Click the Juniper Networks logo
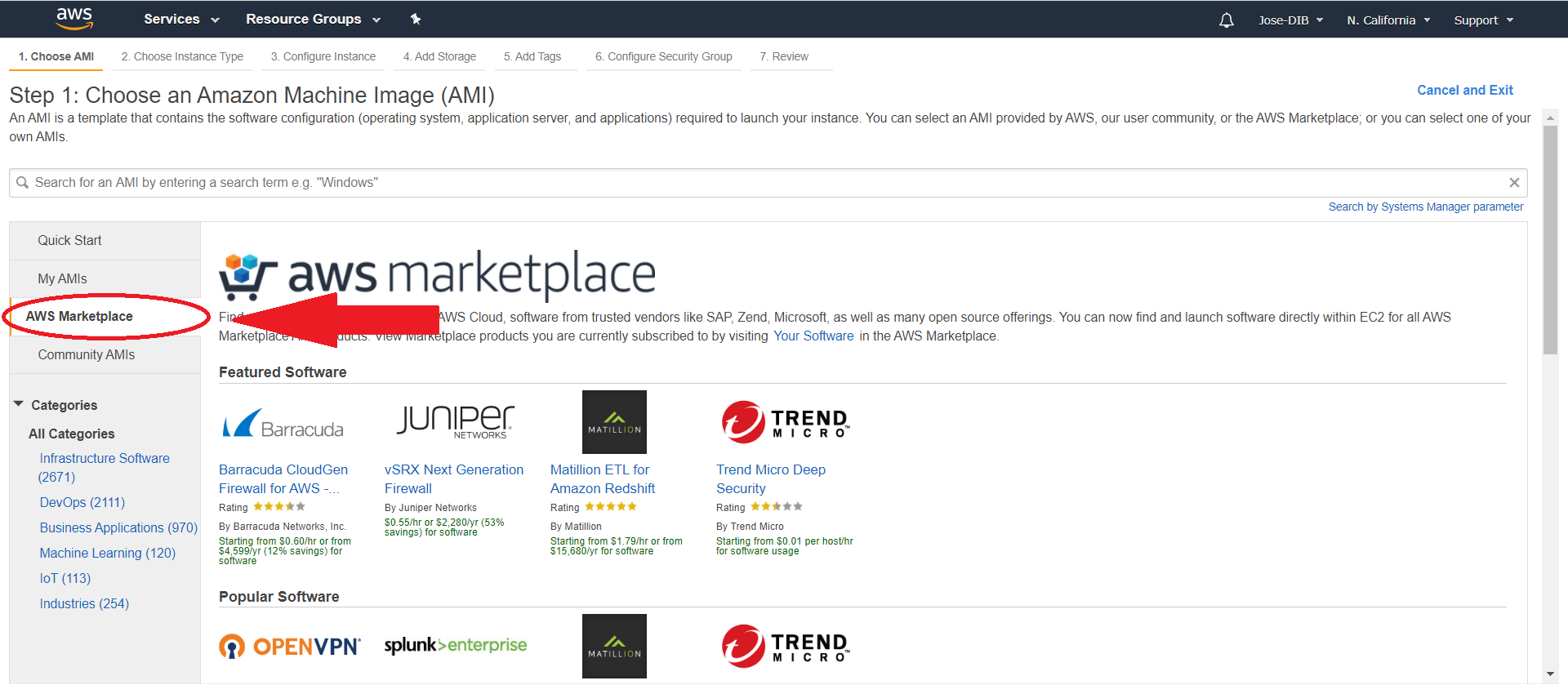This screenshot has height=685, width=1568. (x=455, y=421)
